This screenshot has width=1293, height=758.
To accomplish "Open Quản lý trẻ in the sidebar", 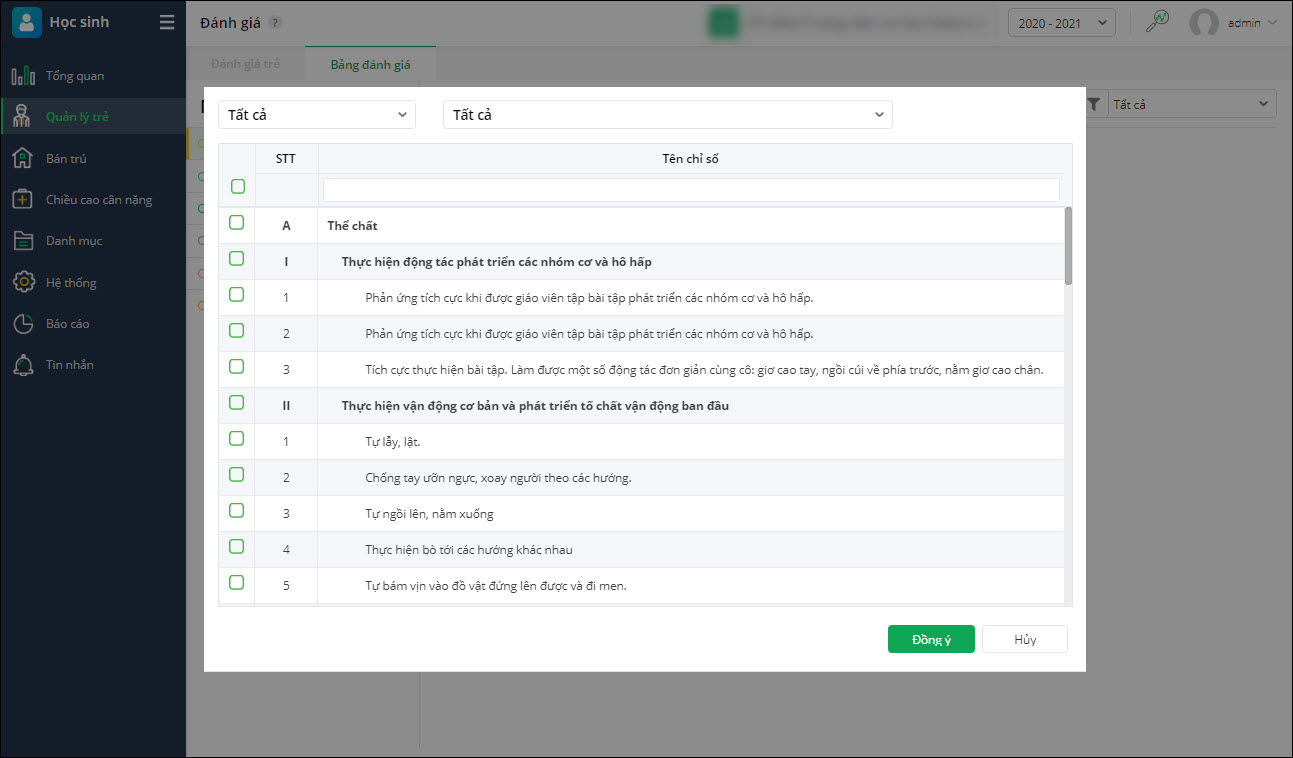I will click(93, 117).
